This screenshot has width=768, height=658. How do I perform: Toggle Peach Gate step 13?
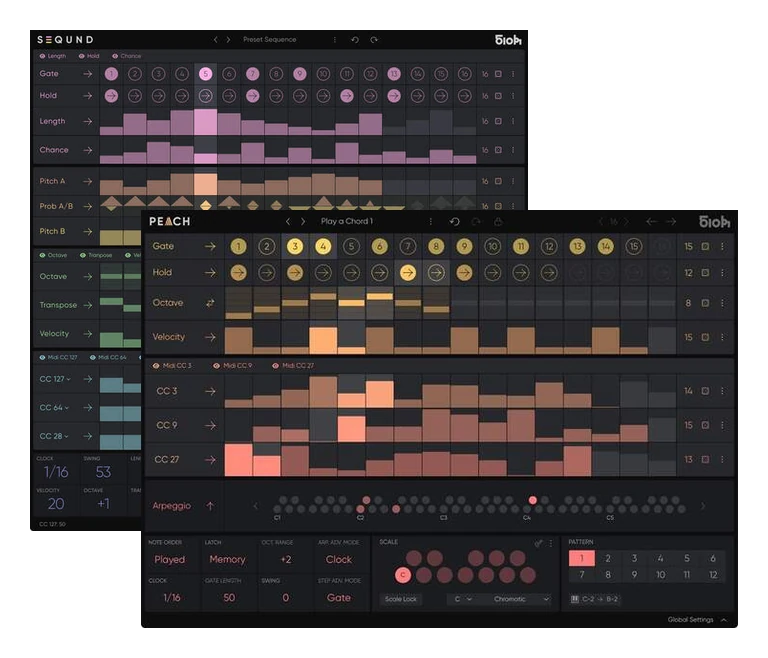tap(577, 246)
